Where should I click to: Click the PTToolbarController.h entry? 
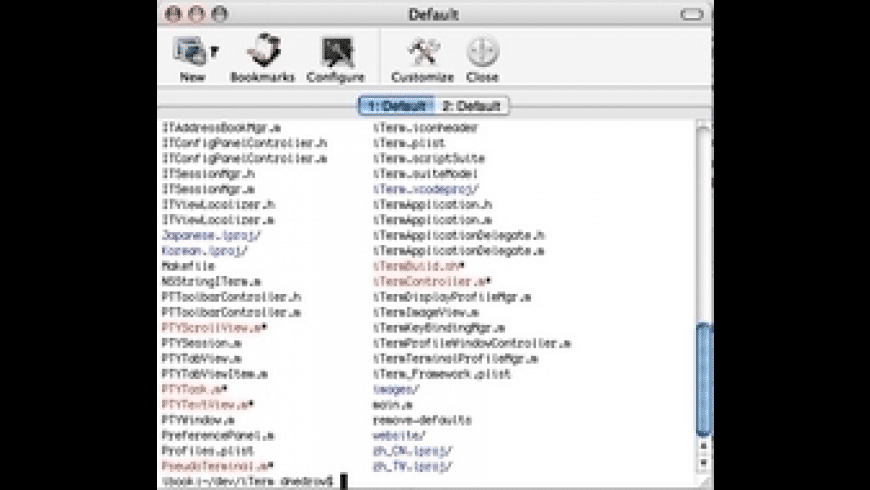point(231,297)
